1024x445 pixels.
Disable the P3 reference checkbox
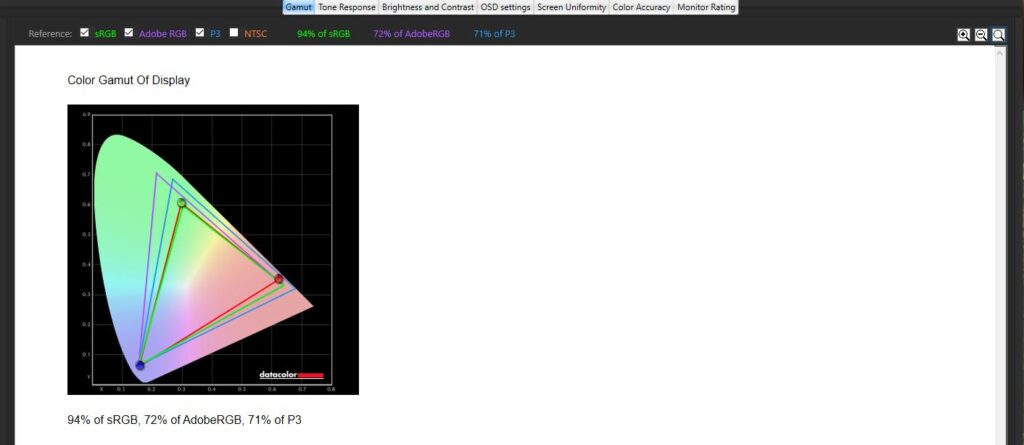[200, 33]
